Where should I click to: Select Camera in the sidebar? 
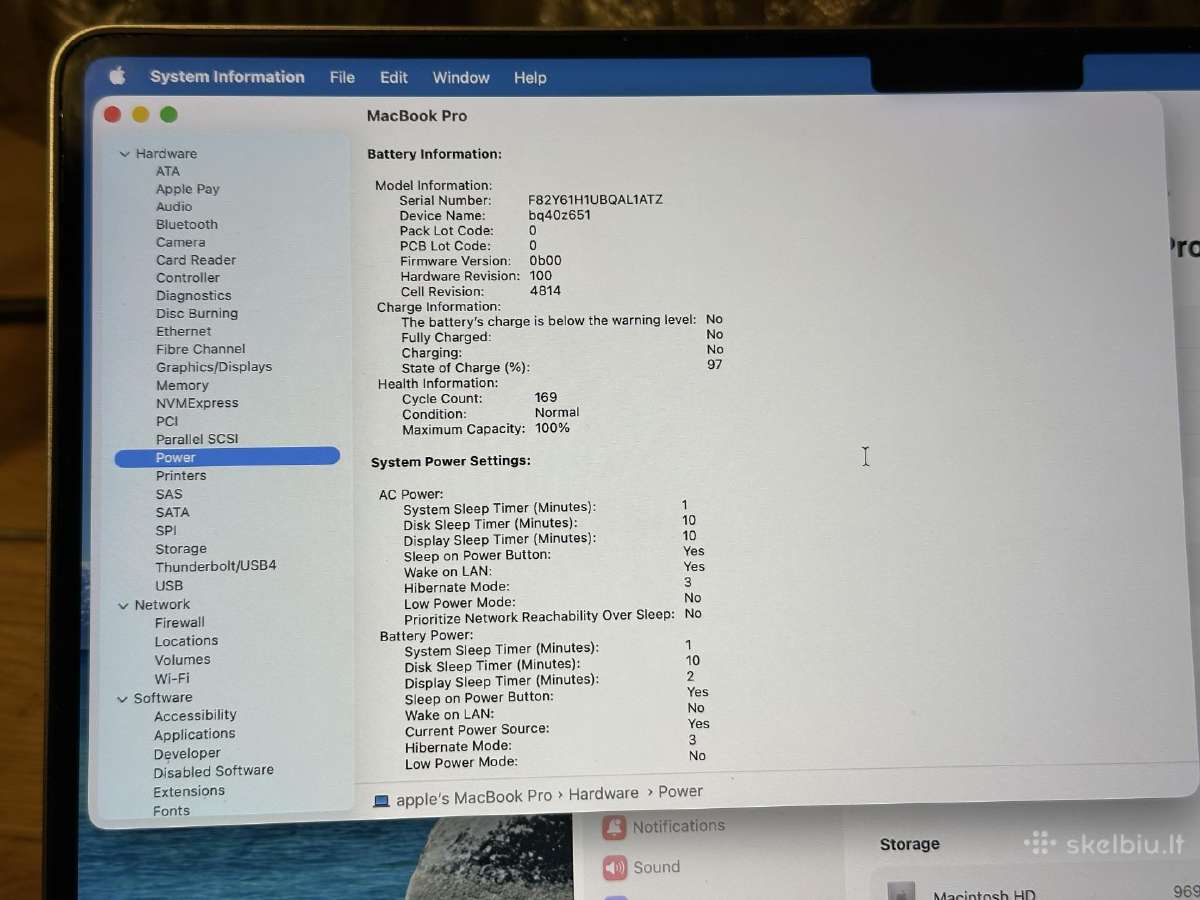coord(181,242)
